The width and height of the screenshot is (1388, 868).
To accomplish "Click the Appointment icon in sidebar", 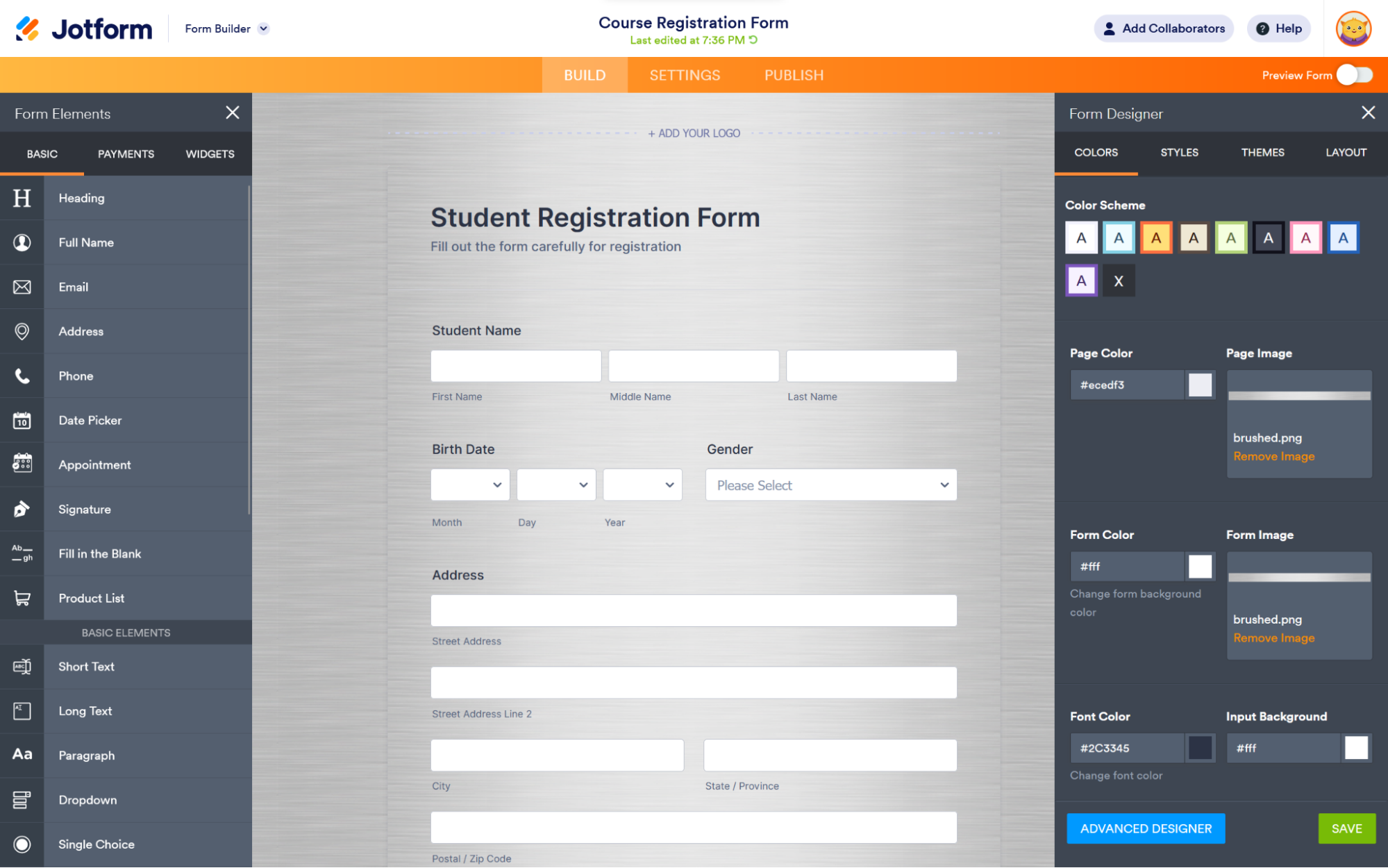I will coord(22,465).
